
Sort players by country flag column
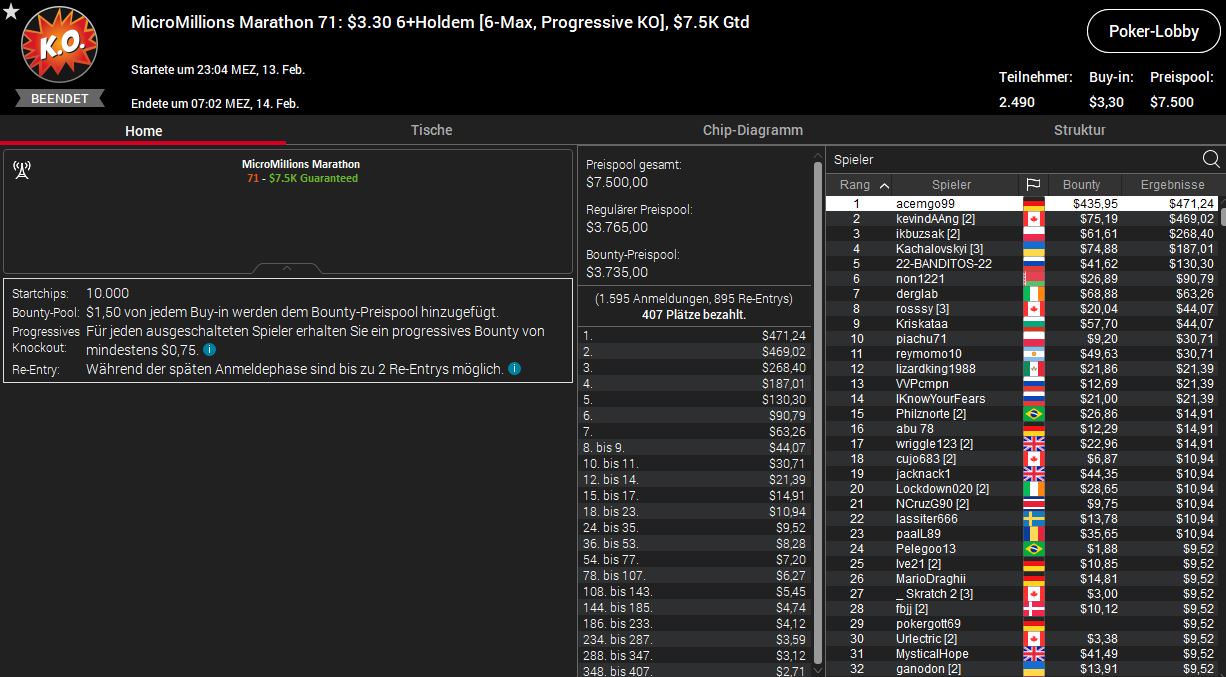[x=1033, y=185]
